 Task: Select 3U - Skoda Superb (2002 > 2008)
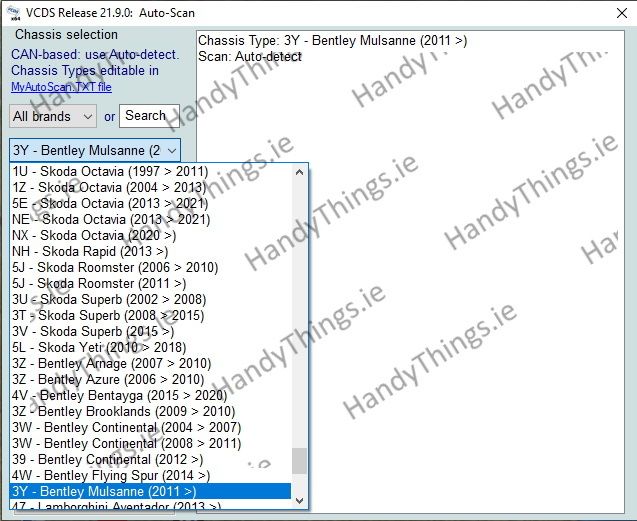tap(150, 300)
